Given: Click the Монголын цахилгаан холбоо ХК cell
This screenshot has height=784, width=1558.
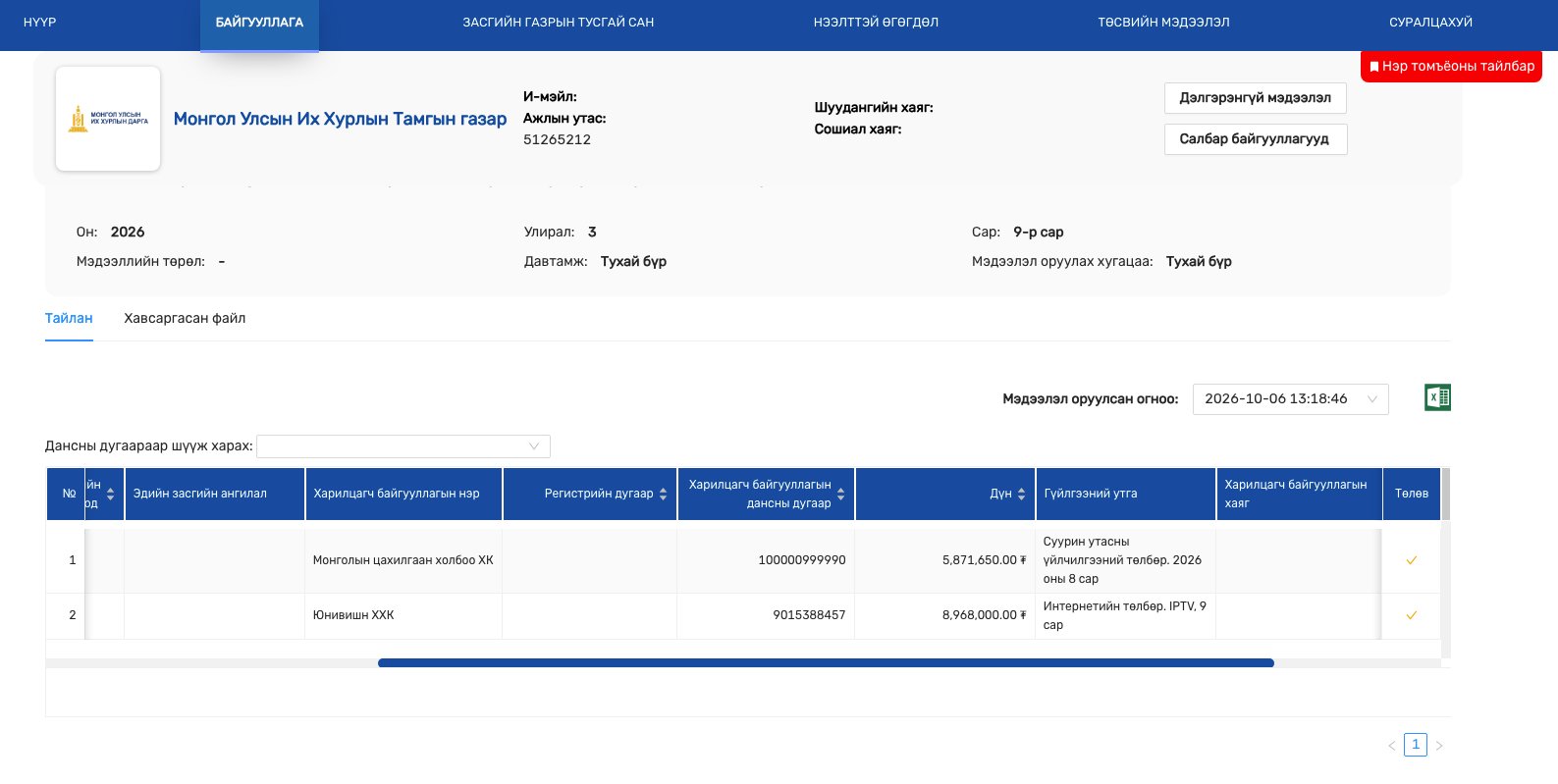Looking at the screenshot, I should point(403,560).
